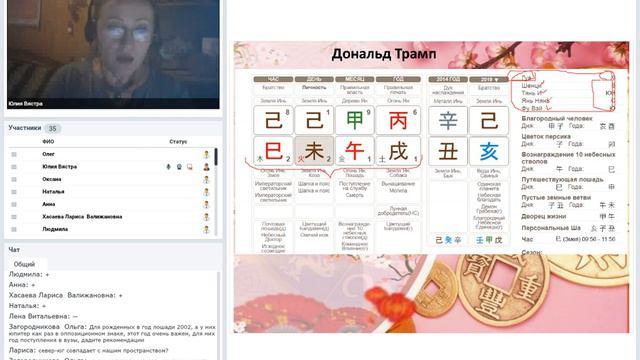Click the Участники panel title
Viewport: 640px width, 360px height.
tap(24, 128)
